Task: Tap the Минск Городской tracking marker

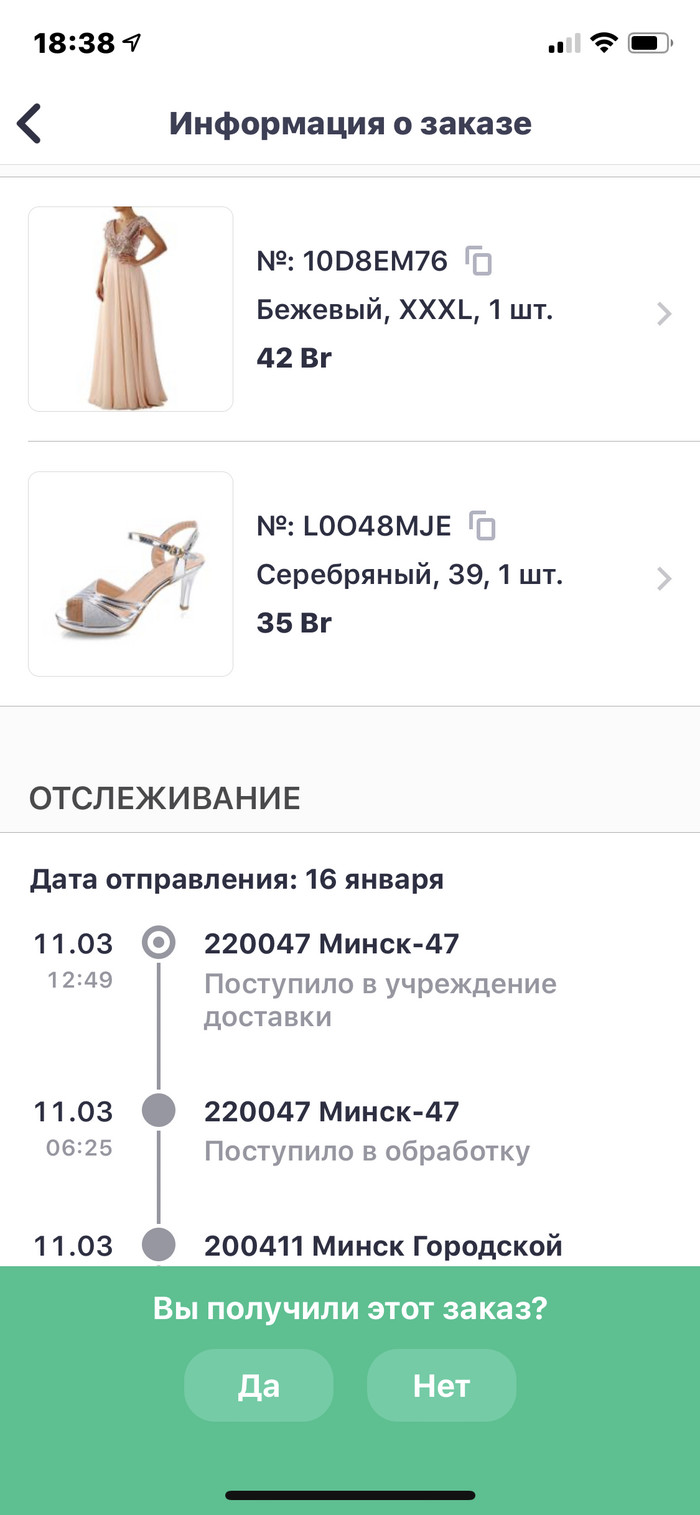Action: 159,1245
